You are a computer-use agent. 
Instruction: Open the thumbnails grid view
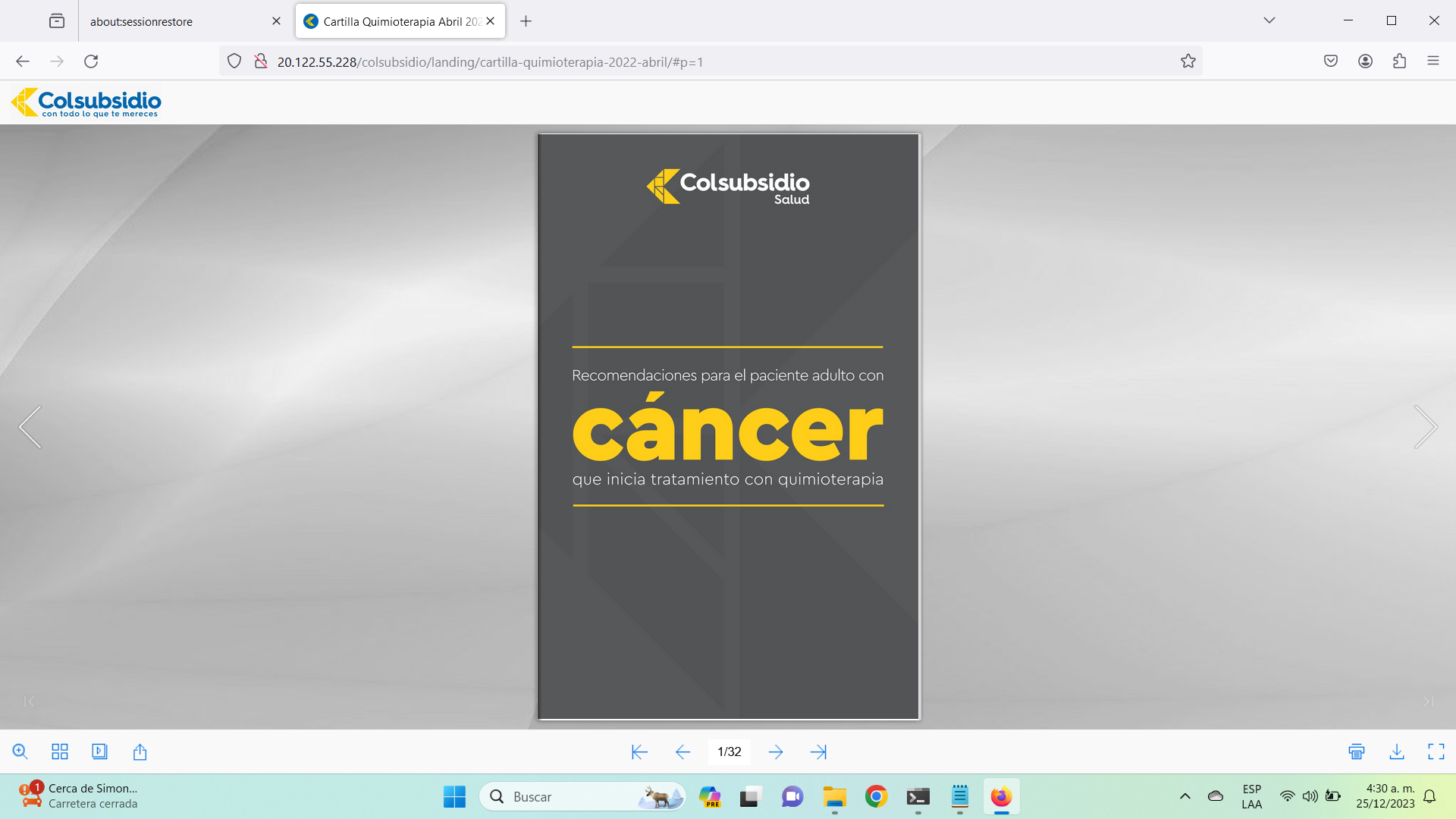(x=60, y=752)
